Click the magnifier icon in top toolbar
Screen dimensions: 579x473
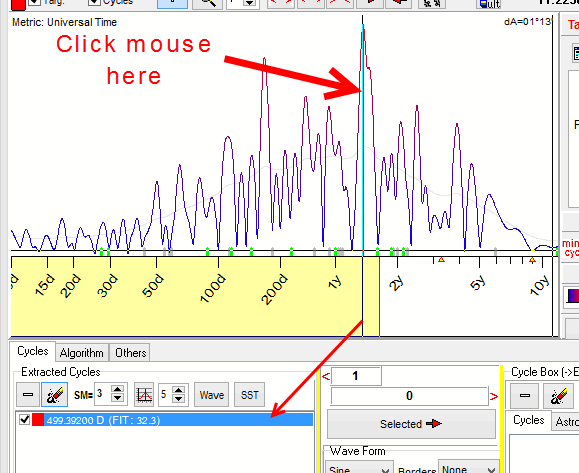[x=208, y=3]
